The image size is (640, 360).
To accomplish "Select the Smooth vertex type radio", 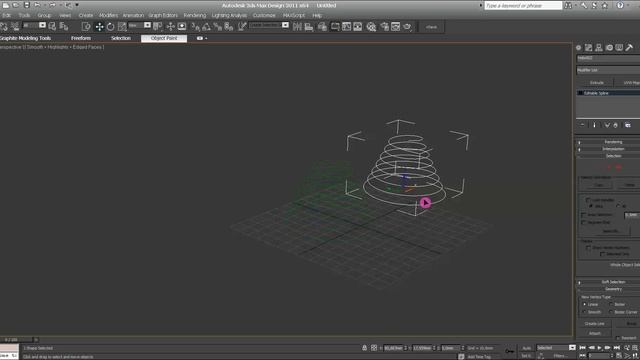I will coord(584,312).
